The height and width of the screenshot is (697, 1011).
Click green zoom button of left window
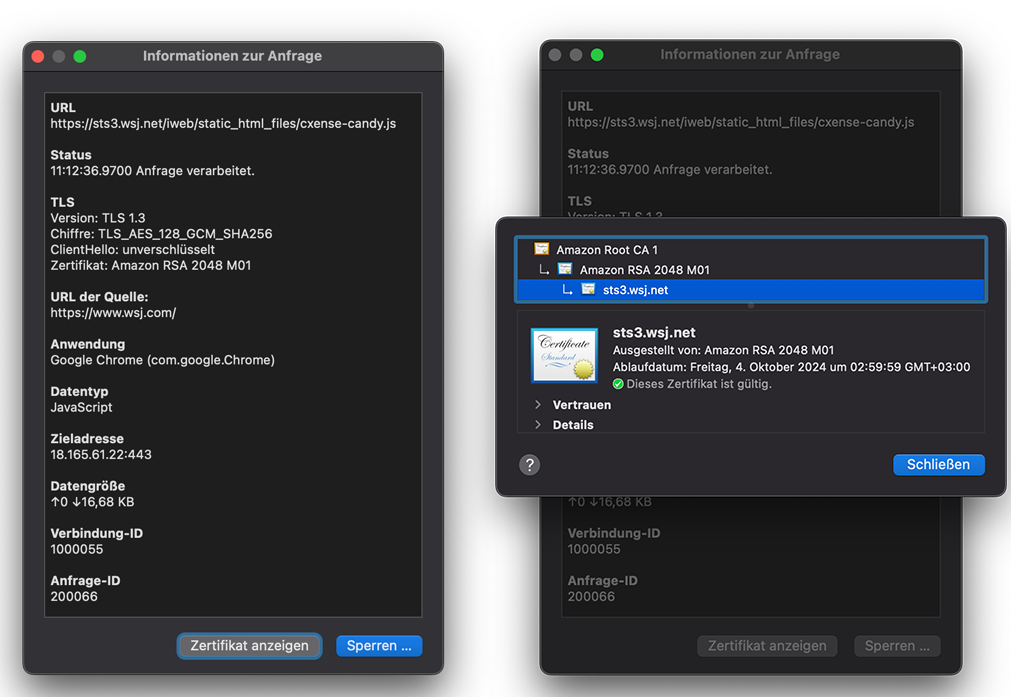[x=80, y=56]
